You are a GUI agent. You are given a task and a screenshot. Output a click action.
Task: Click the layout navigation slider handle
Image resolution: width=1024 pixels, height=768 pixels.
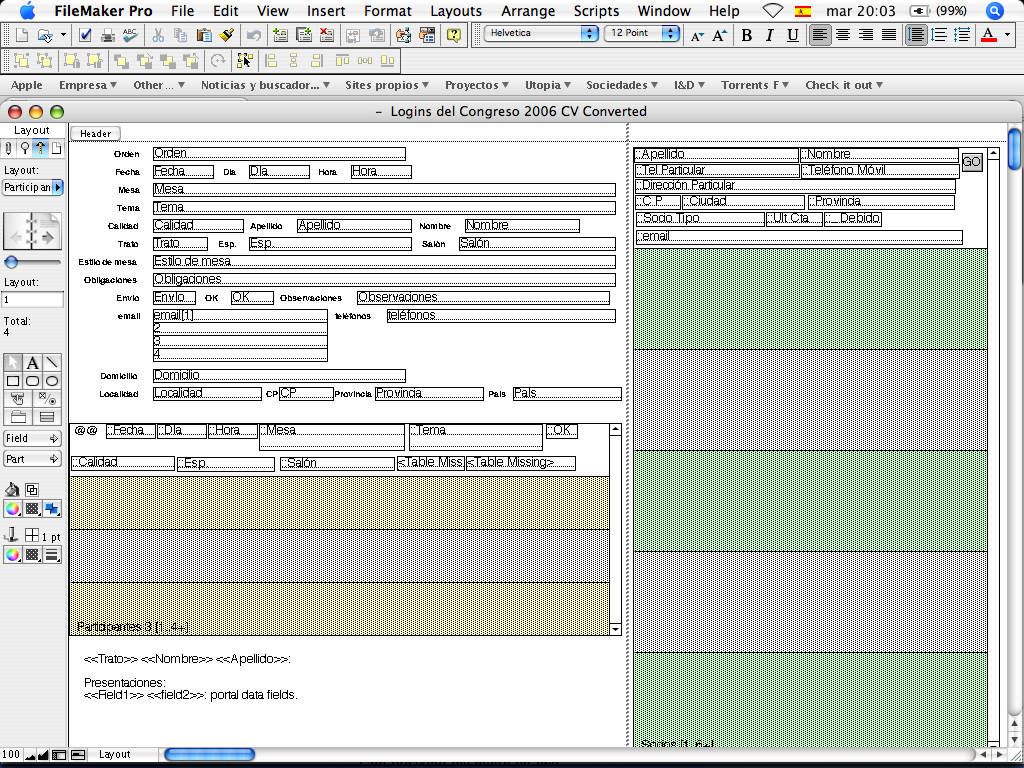point(12,262)
